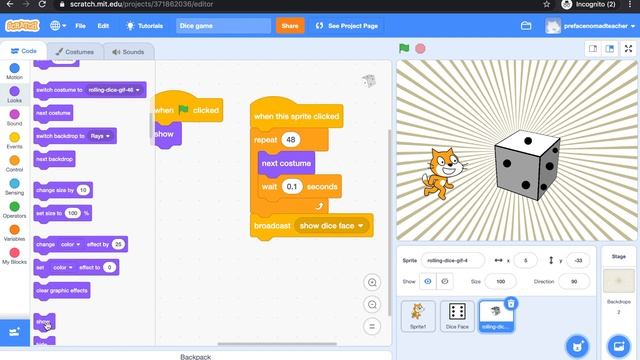Select the Dice Face sprite thumbnail
640x360 pixels.
[x=457, y=316]
